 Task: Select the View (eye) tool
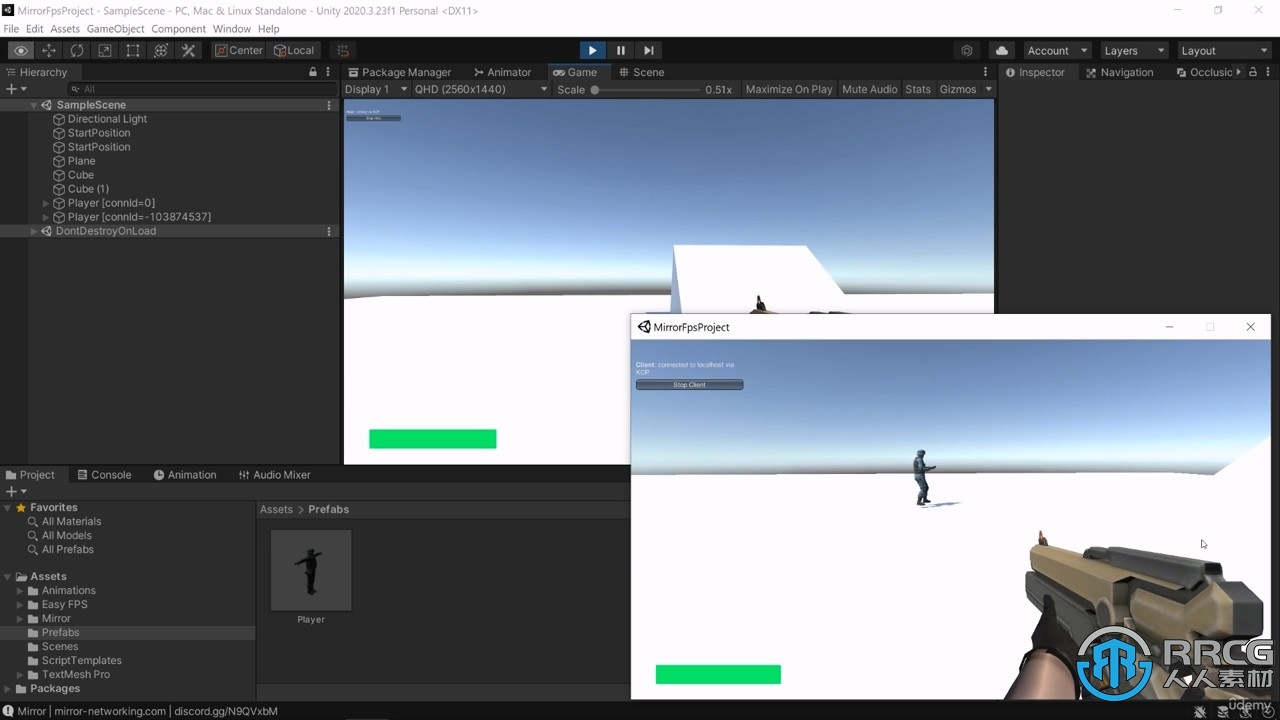coord(20,50)
